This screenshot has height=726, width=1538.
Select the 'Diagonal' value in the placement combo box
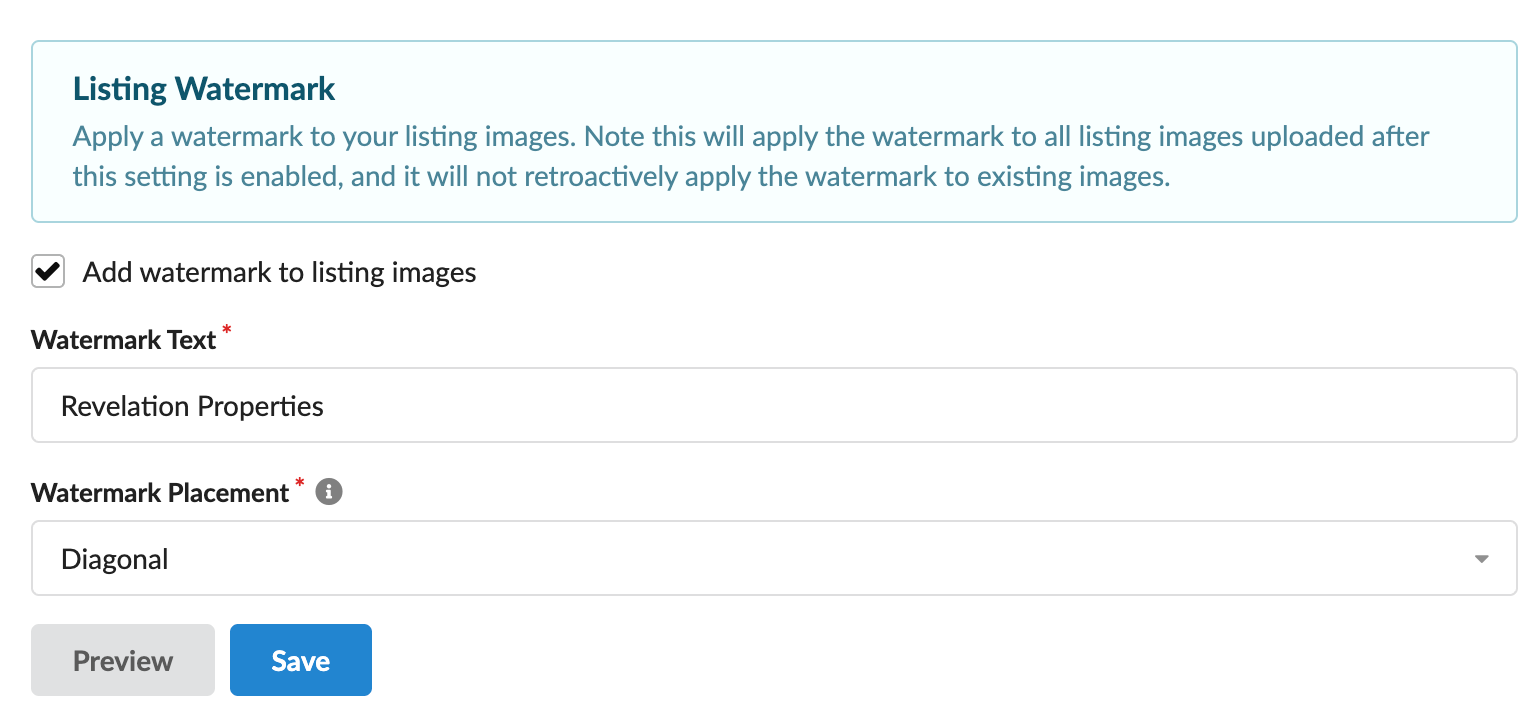click(x=115, y=559)
